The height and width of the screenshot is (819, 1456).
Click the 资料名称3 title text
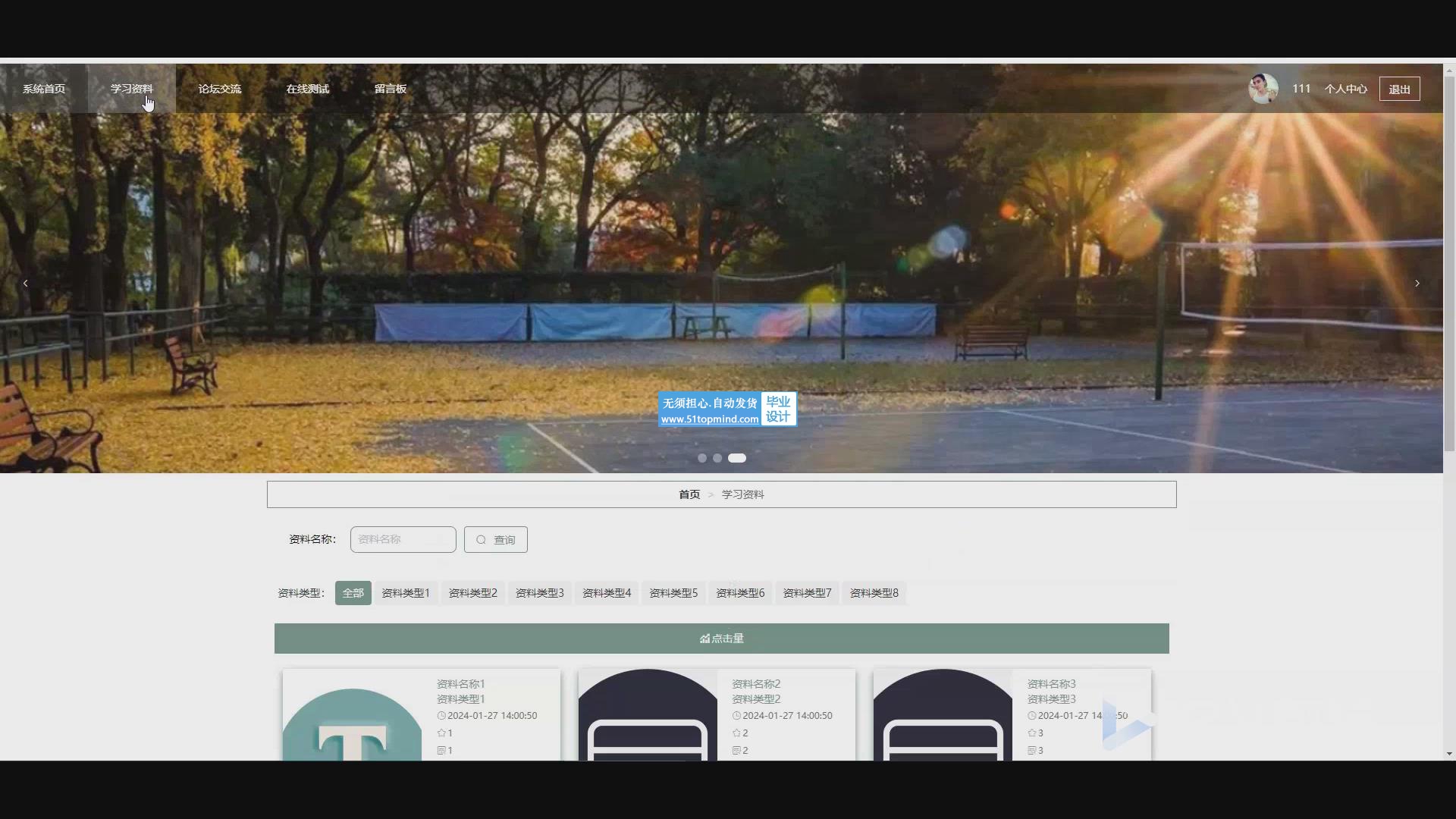click(x=1052, y=684)
